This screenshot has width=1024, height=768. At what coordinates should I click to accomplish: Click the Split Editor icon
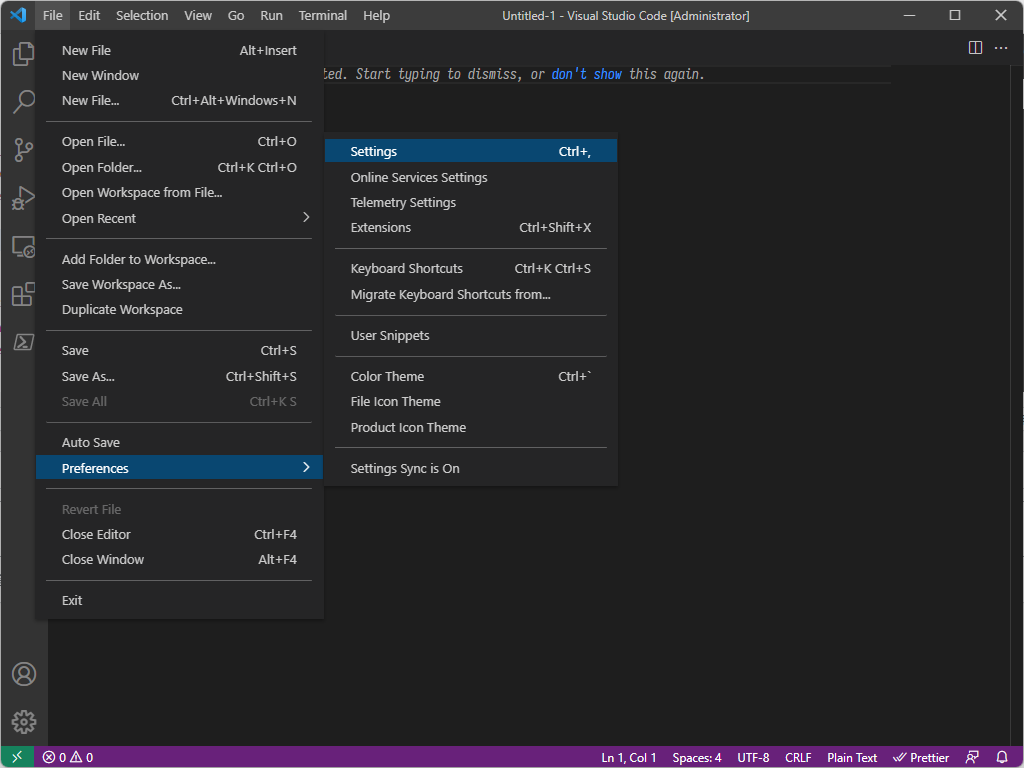pyautogui.click(x=975, y=48)
